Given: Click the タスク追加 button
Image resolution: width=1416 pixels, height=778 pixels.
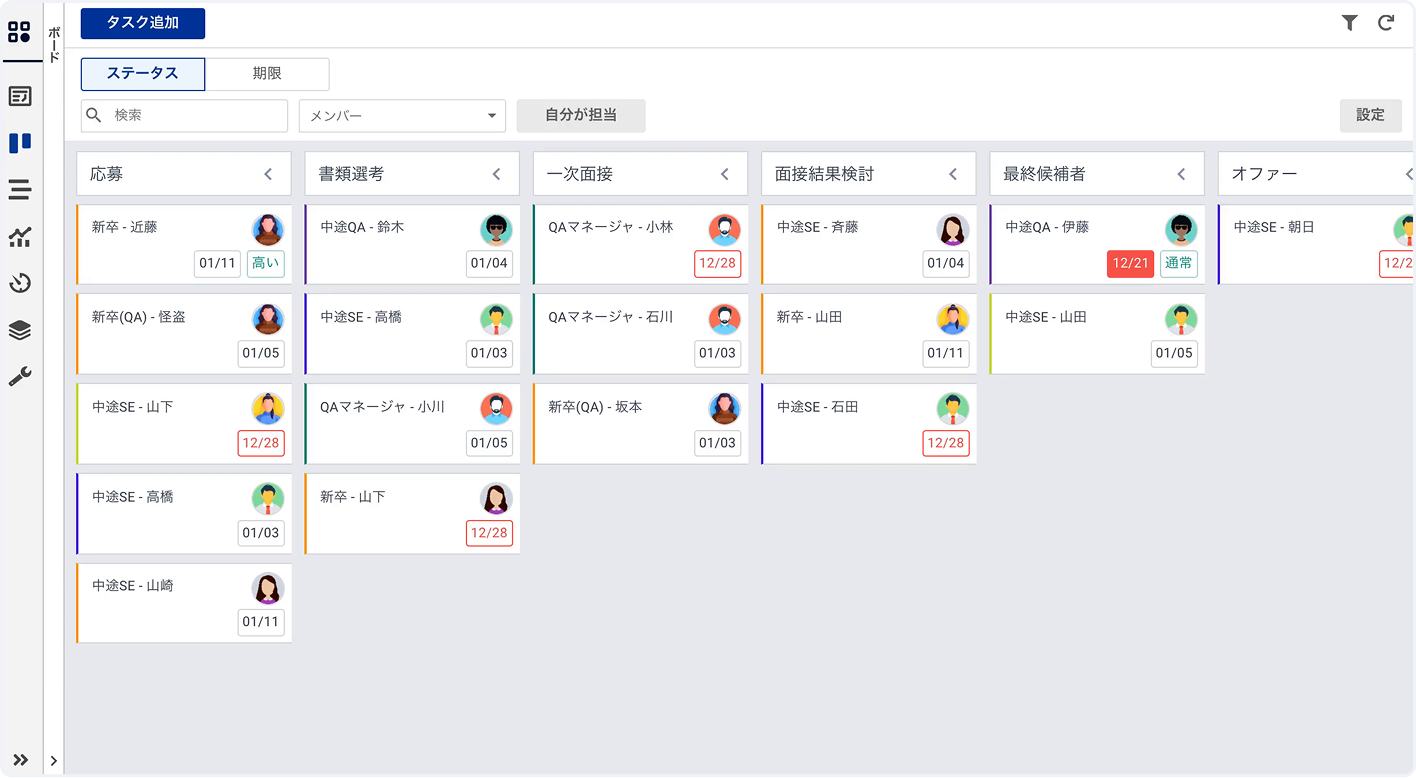Looking at the screenshot, I should pos(142,23).
